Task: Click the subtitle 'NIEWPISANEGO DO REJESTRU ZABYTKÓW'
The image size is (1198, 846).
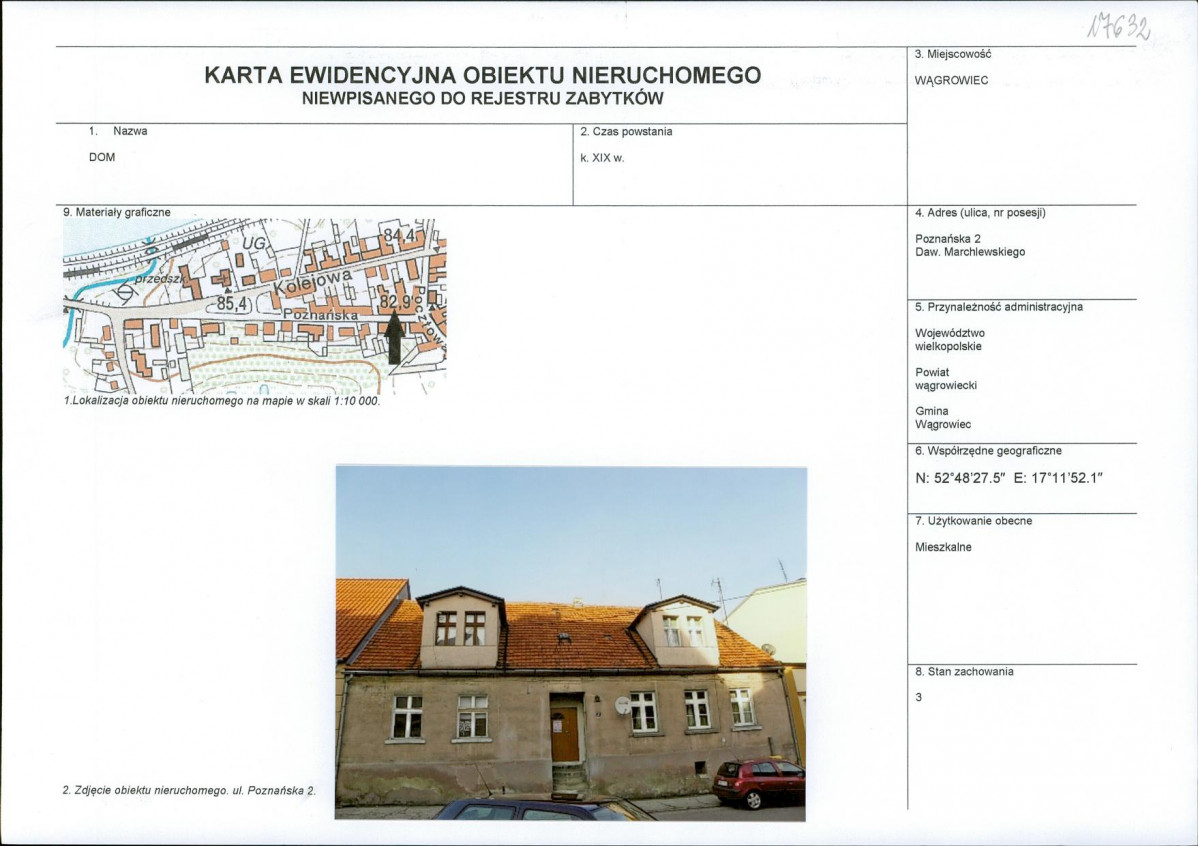Action: coord(483,99)
